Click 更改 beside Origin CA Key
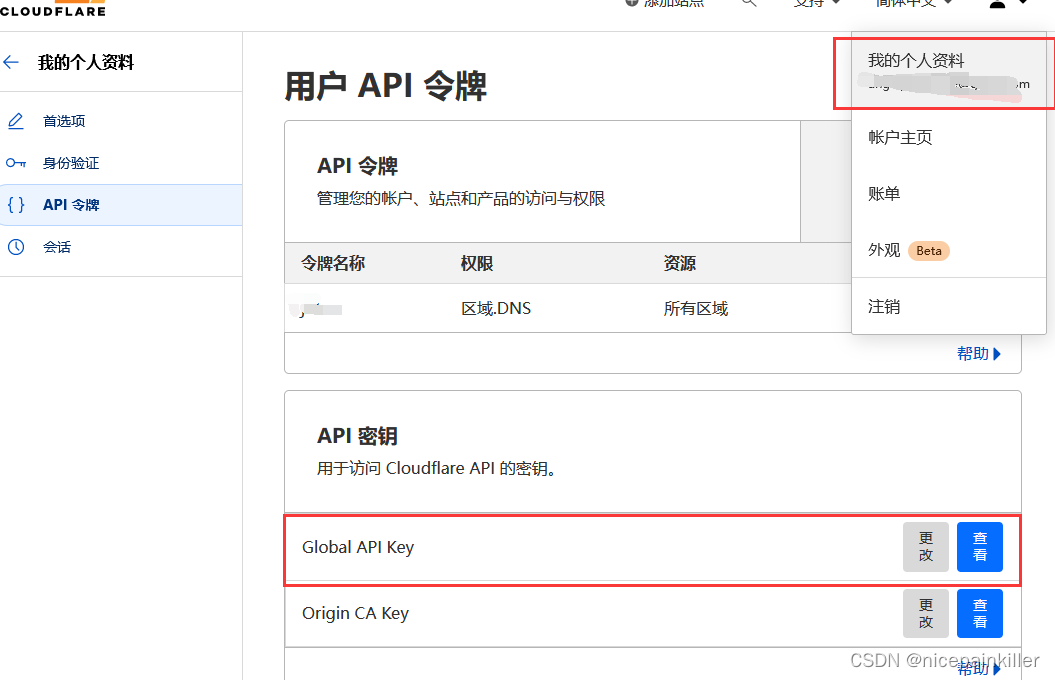This screenshot has height=680, width=1055. pyautogui.click(x=925, y=613)
